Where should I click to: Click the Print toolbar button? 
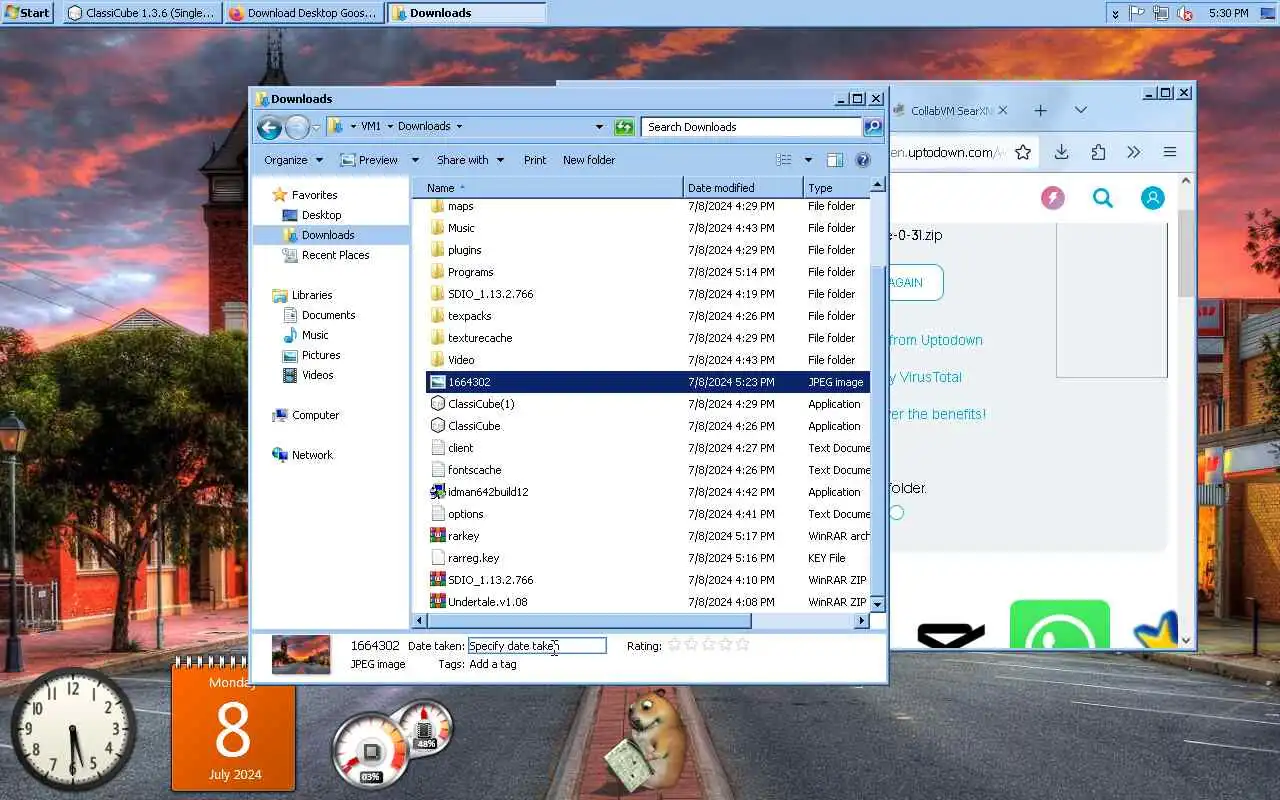(535, 160)
